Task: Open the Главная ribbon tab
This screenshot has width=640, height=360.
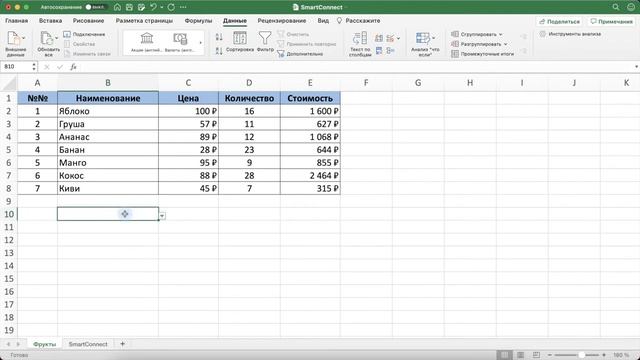Action: click(16, 20)
